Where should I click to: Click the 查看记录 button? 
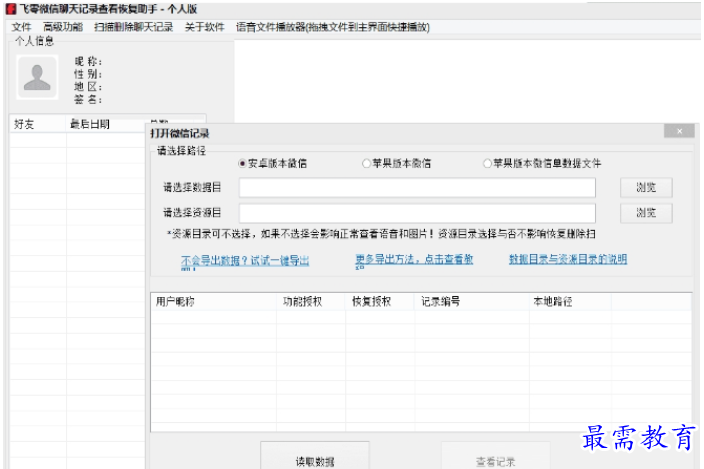[496, 457]
